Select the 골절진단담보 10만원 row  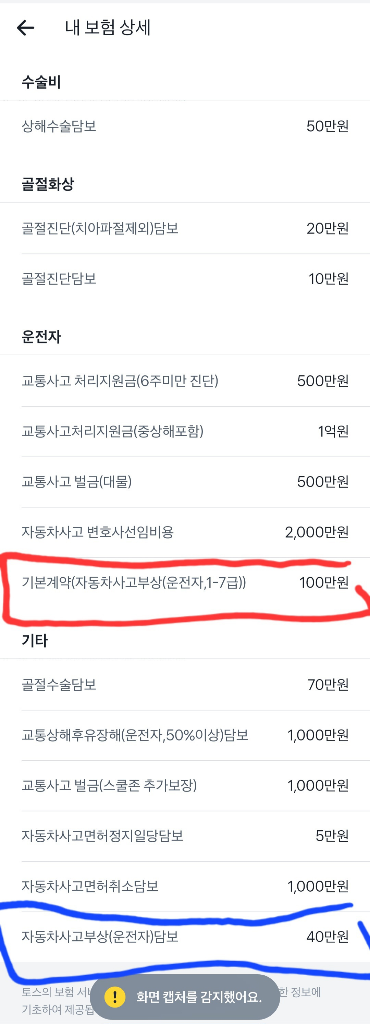pos(185,279)
